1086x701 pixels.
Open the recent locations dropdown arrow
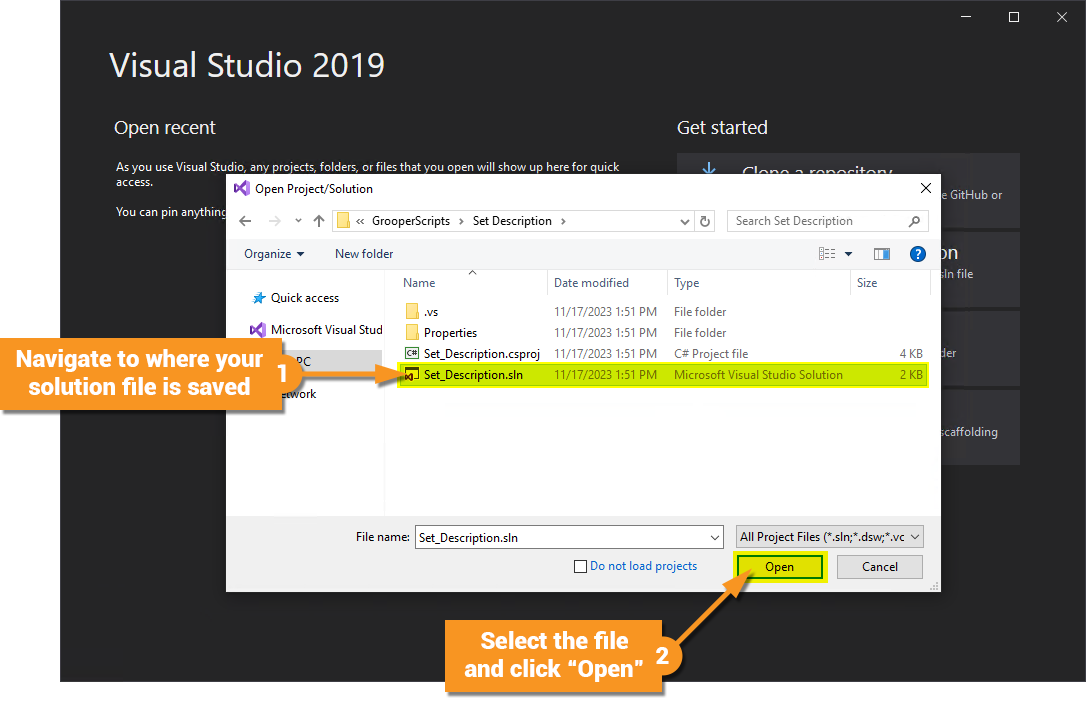(x=298, y=221)
